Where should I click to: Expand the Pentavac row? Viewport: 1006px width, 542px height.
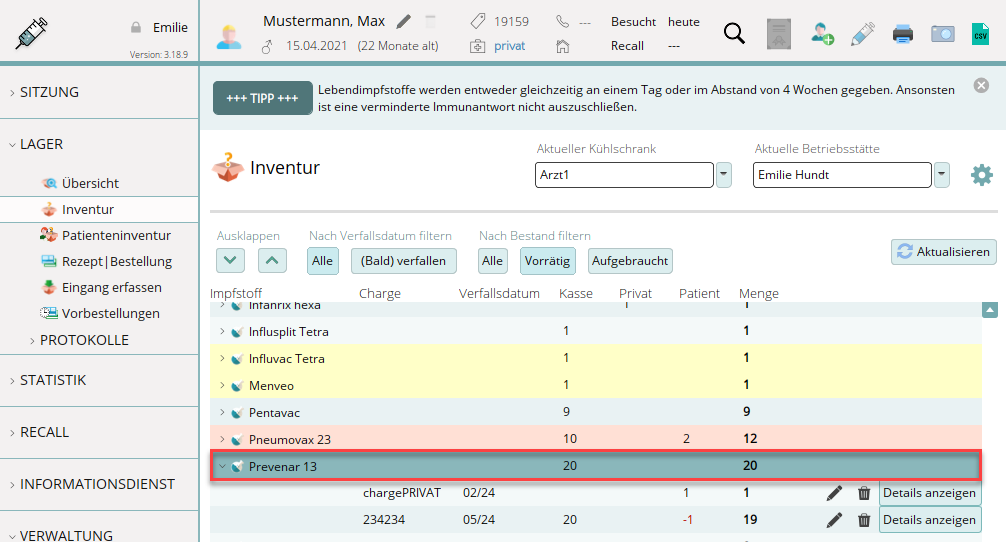(222, 412)
